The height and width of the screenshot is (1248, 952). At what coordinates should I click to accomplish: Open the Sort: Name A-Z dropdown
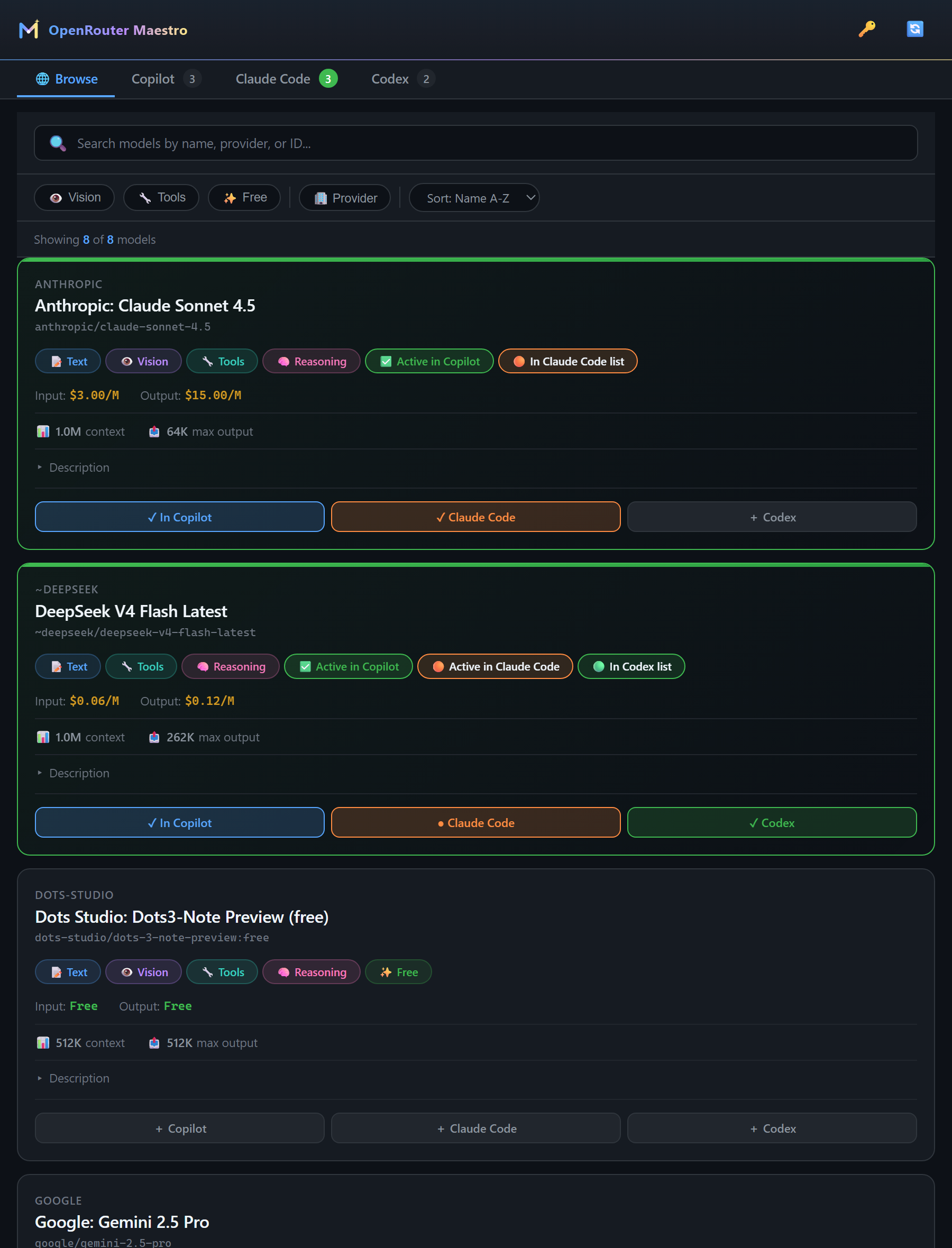click(x=474, y=198)
